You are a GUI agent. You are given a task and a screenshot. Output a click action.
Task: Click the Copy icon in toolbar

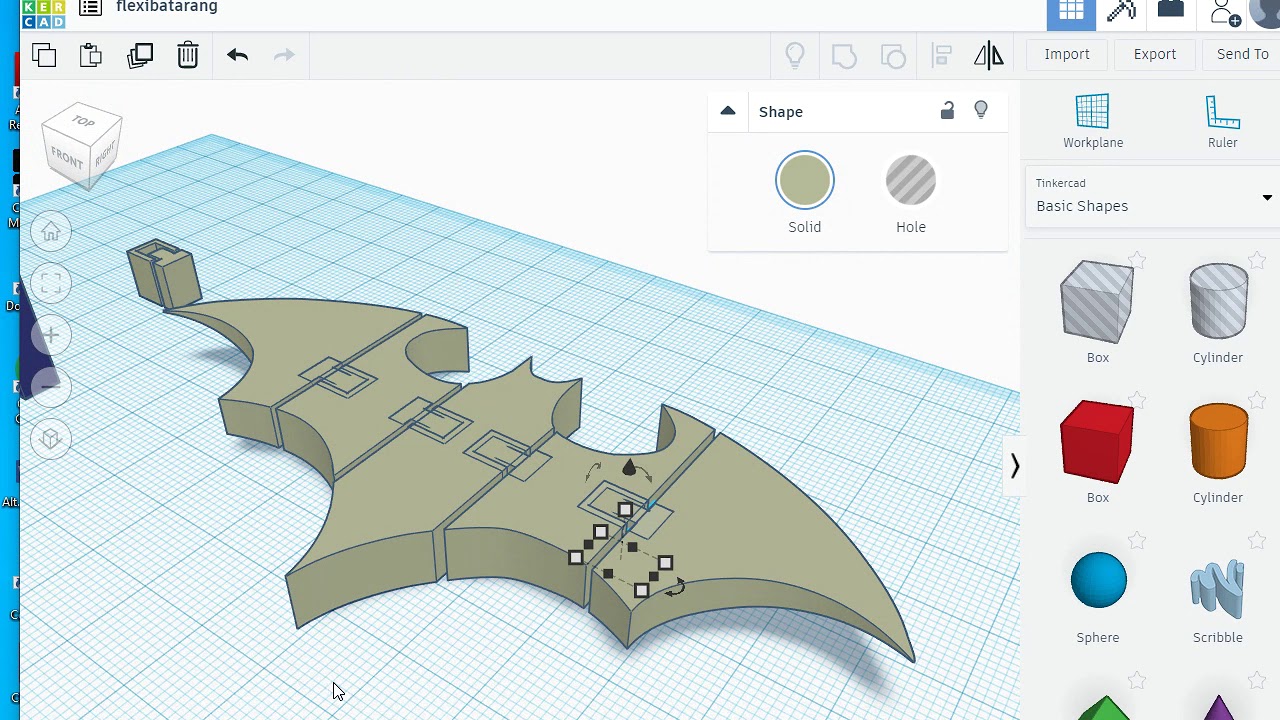(44, 55)
